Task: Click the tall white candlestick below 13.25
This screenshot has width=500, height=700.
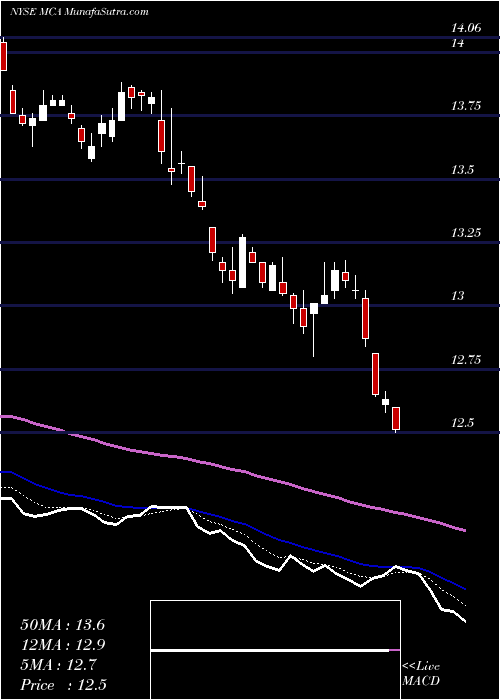Action: pos(242,262)
